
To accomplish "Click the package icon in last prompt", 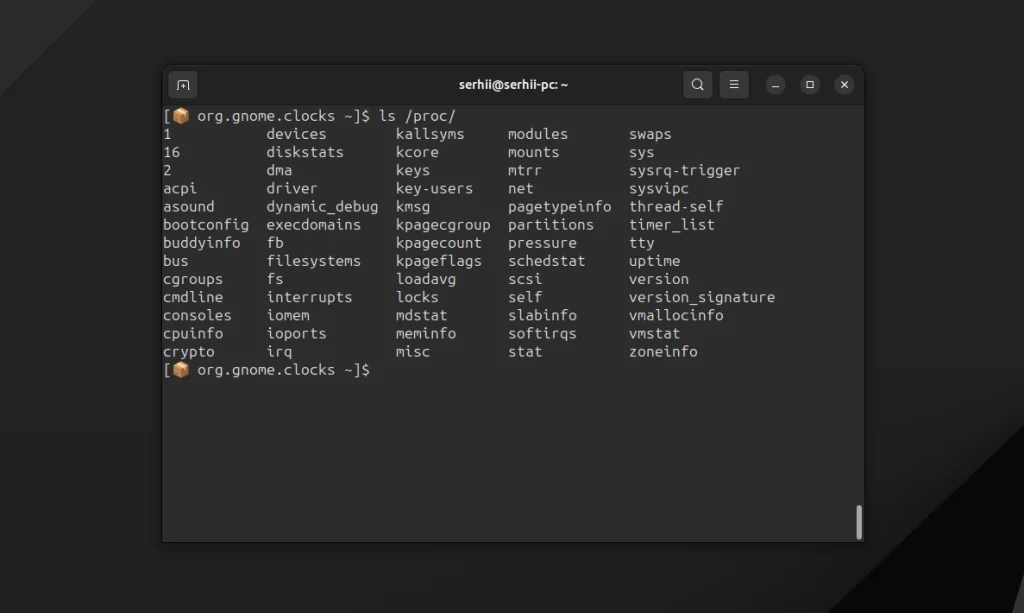I will pyautogui.click(x=181, y=370).
